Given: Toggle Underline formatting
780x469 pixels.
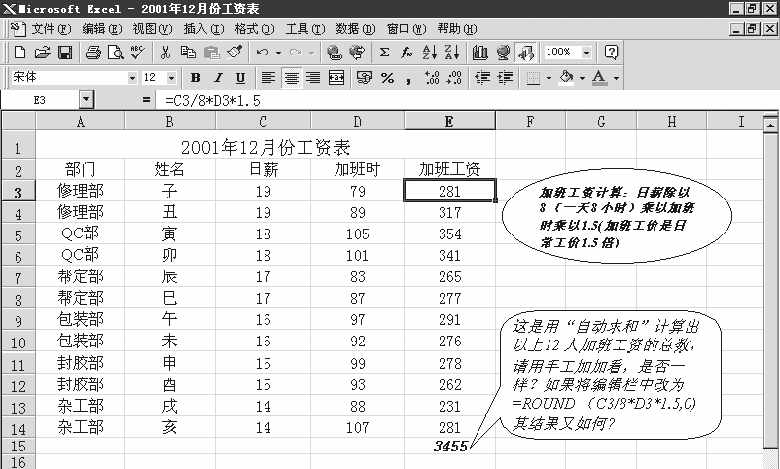Looking at the screenshot, I should pos(240,78).
